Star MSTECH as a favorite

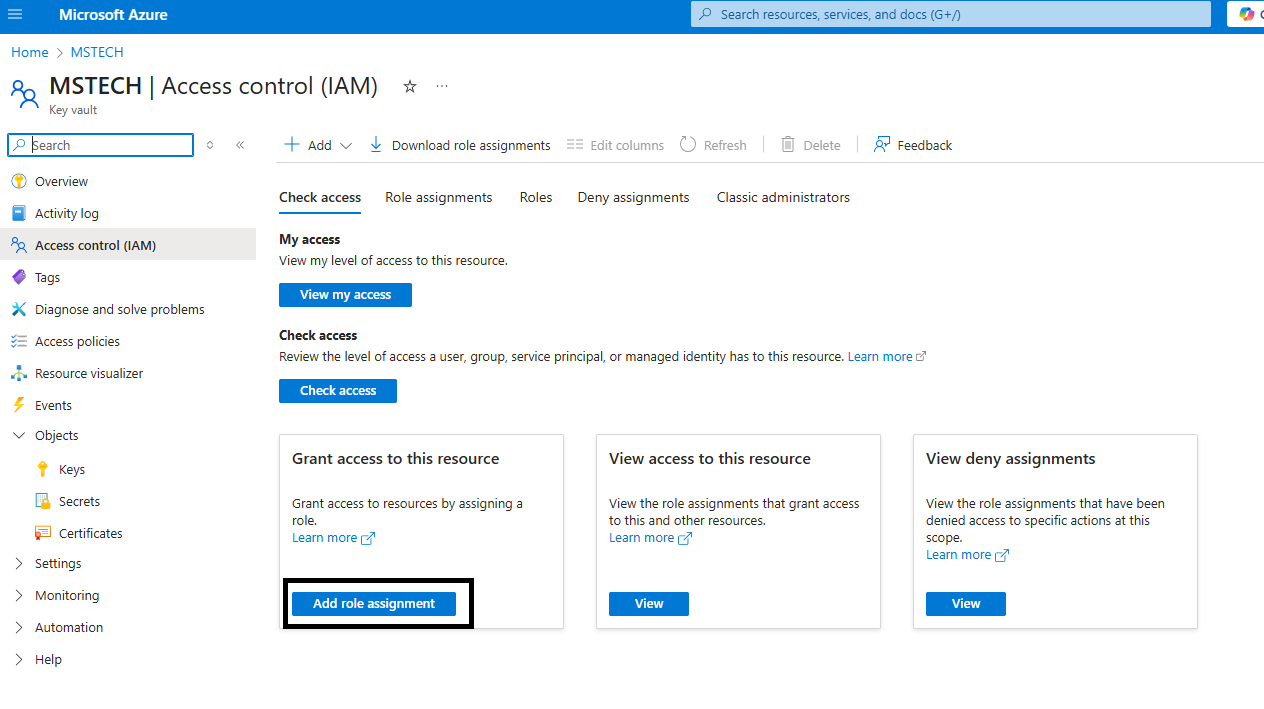click(410, 86)
